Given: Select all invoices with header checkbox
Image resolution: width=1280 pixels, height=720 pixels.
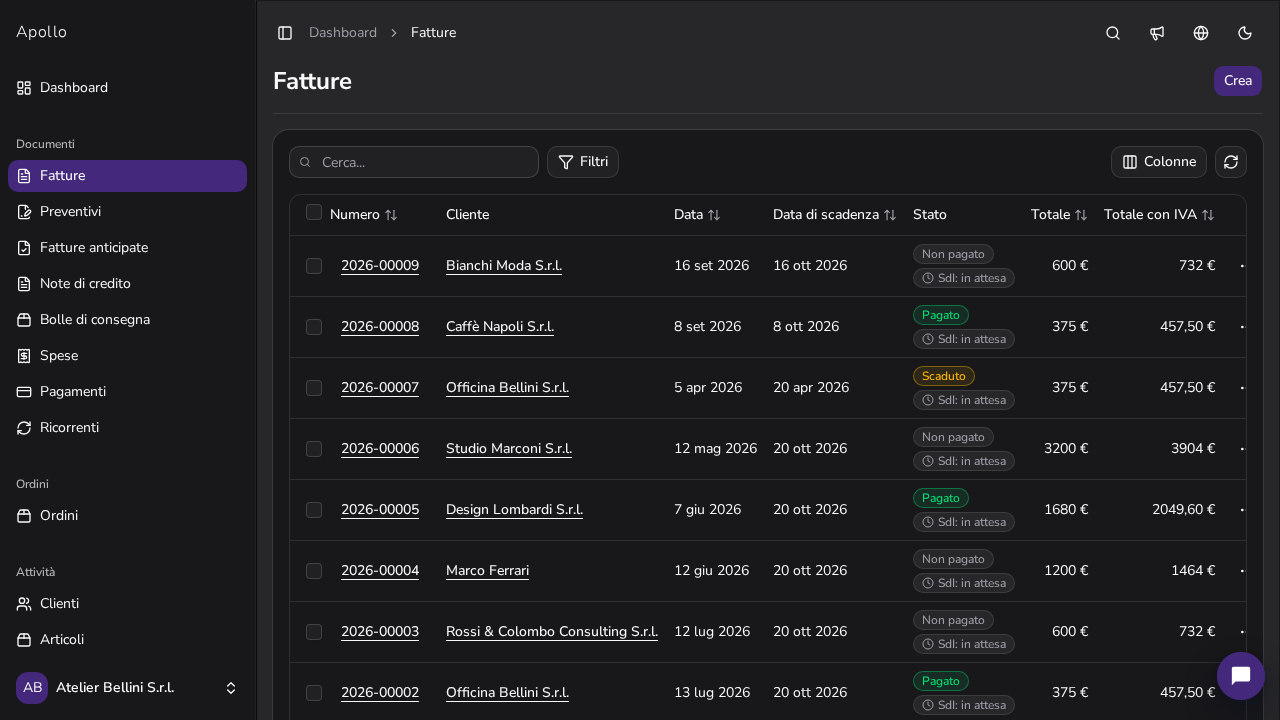Looking at the screenshot, I should [x=314, y=212].
